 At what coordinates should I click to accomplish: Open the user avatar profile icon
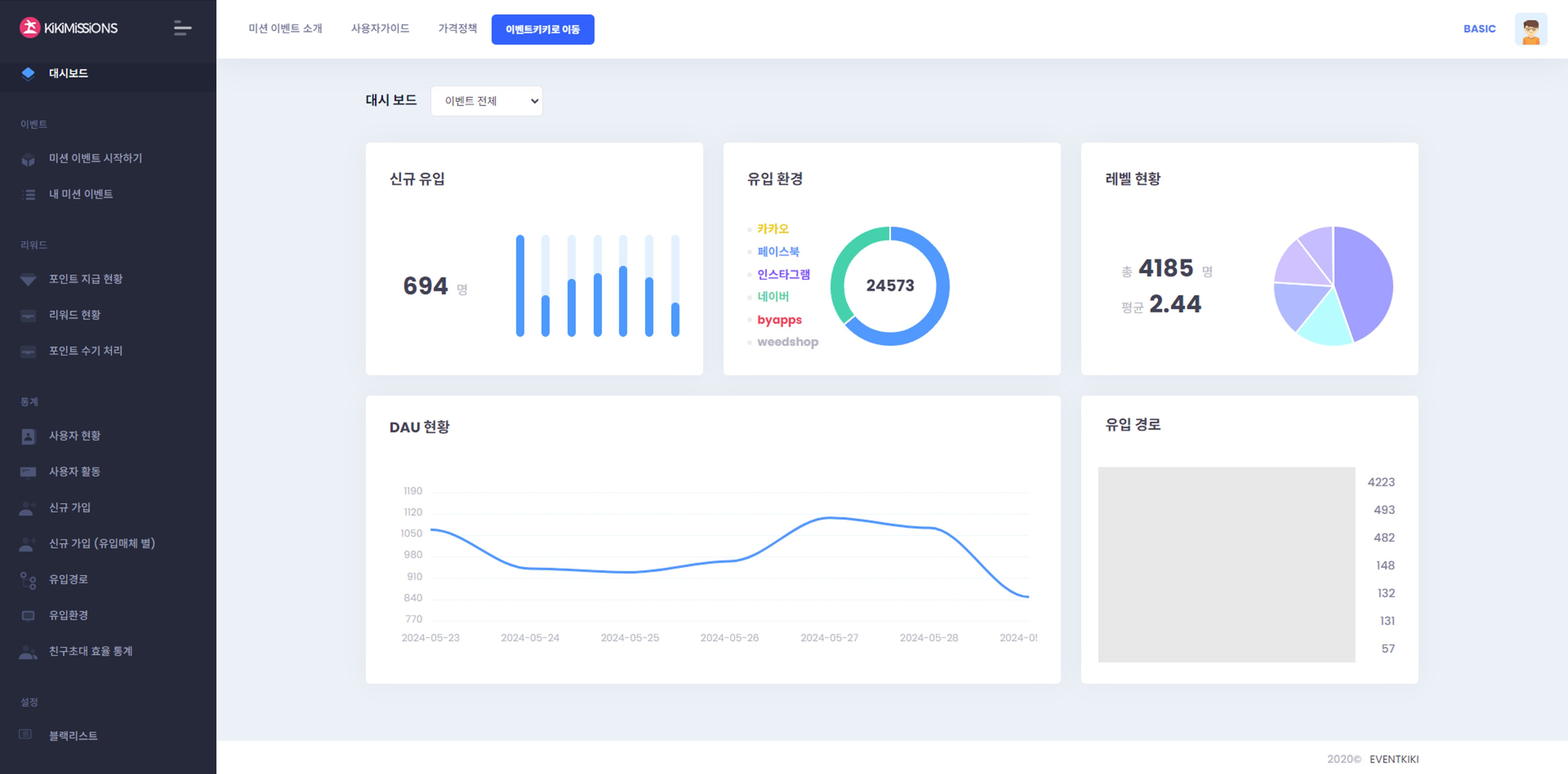click(1530, 29)
